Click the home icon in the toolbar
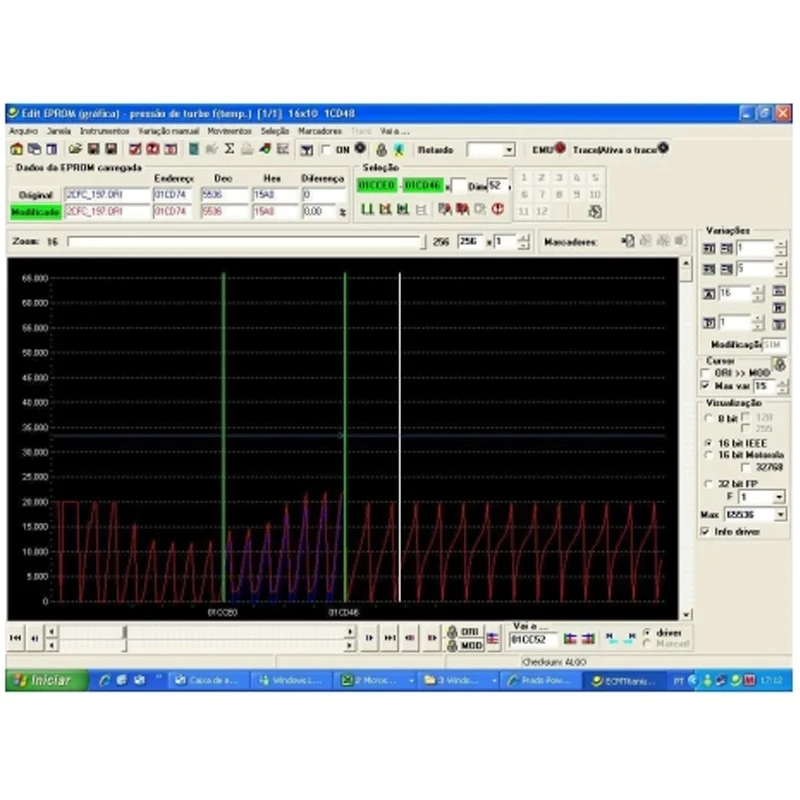Screen dimensions: 800x800 pyautogui.click(x=16, y=149)
